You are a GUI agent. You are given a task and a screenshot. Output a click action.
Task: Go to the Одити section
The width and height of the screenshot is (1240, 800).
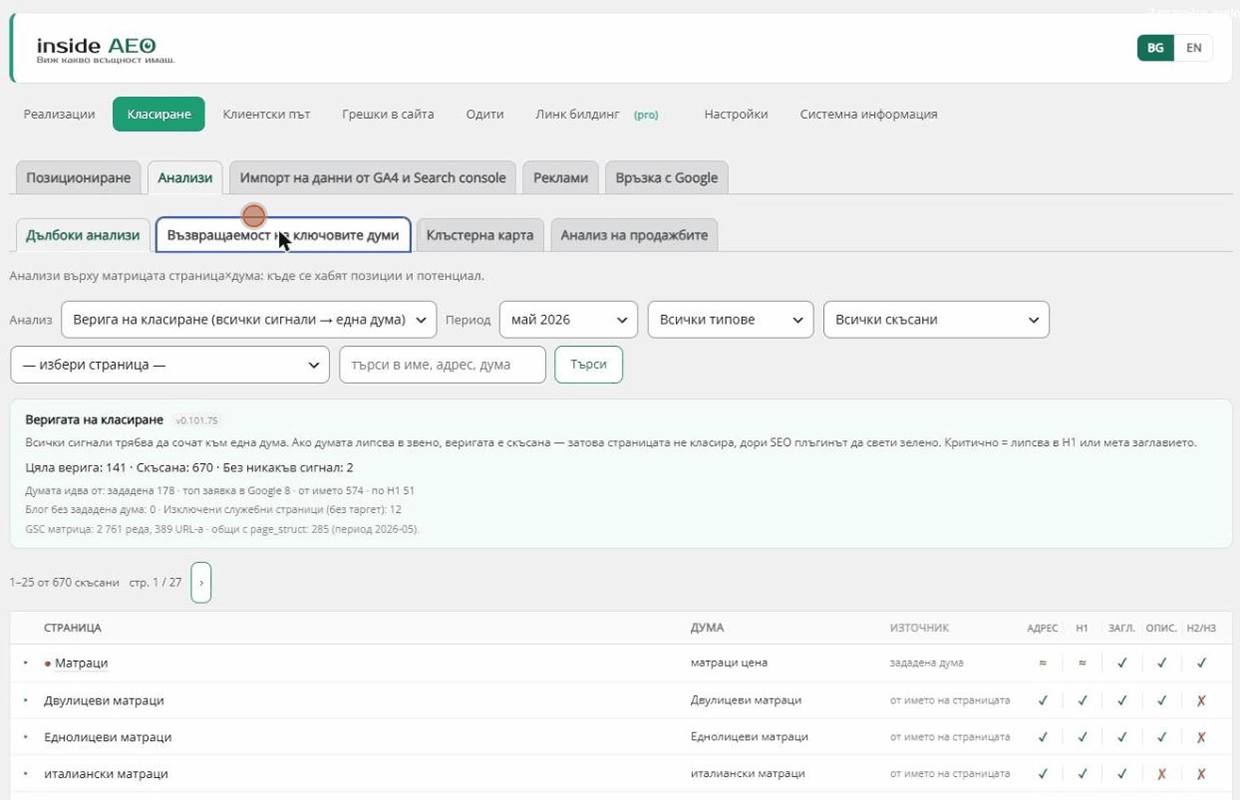[485, 114]
